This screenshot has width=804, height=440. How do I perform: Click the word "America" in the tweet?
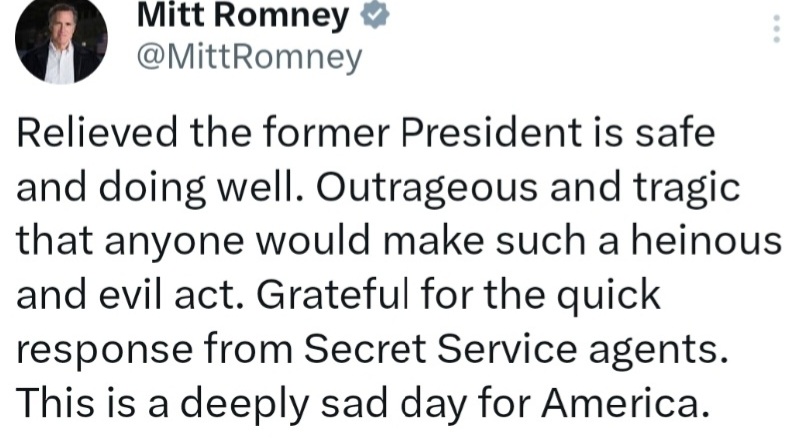[x=621, y=404]
